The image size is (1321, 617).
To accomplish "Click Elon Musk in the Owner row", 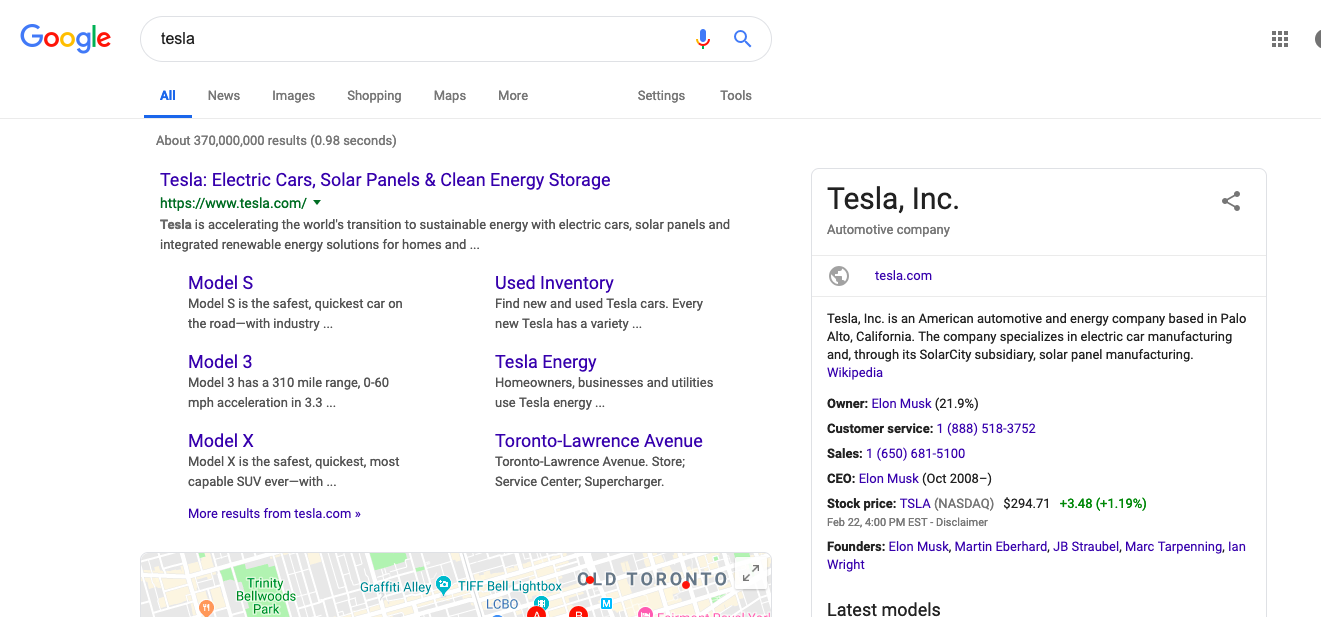I will pos(901,404).
